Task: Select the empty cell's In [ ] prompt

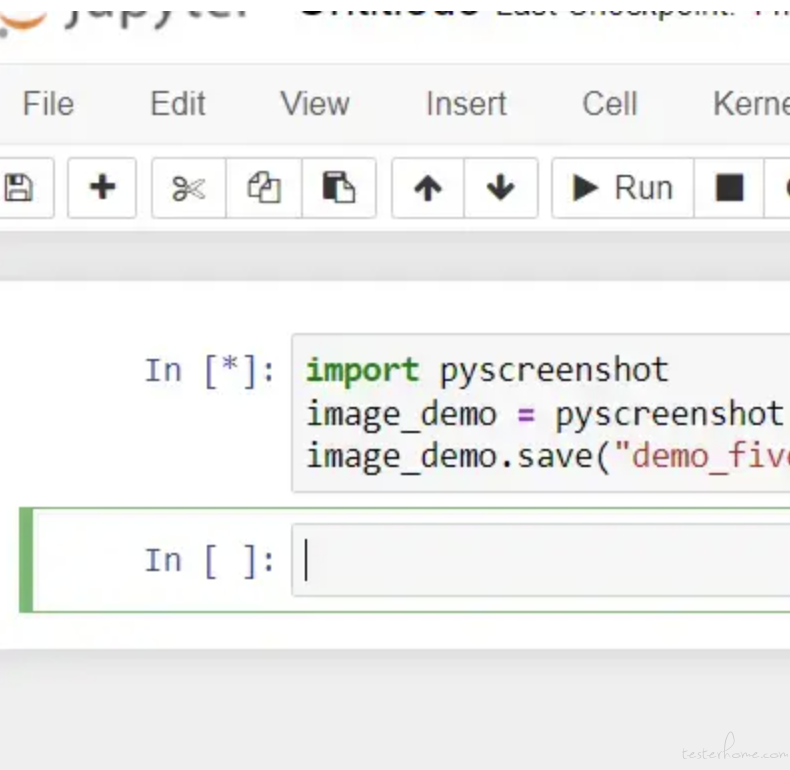Action: (x=209, y=561)
